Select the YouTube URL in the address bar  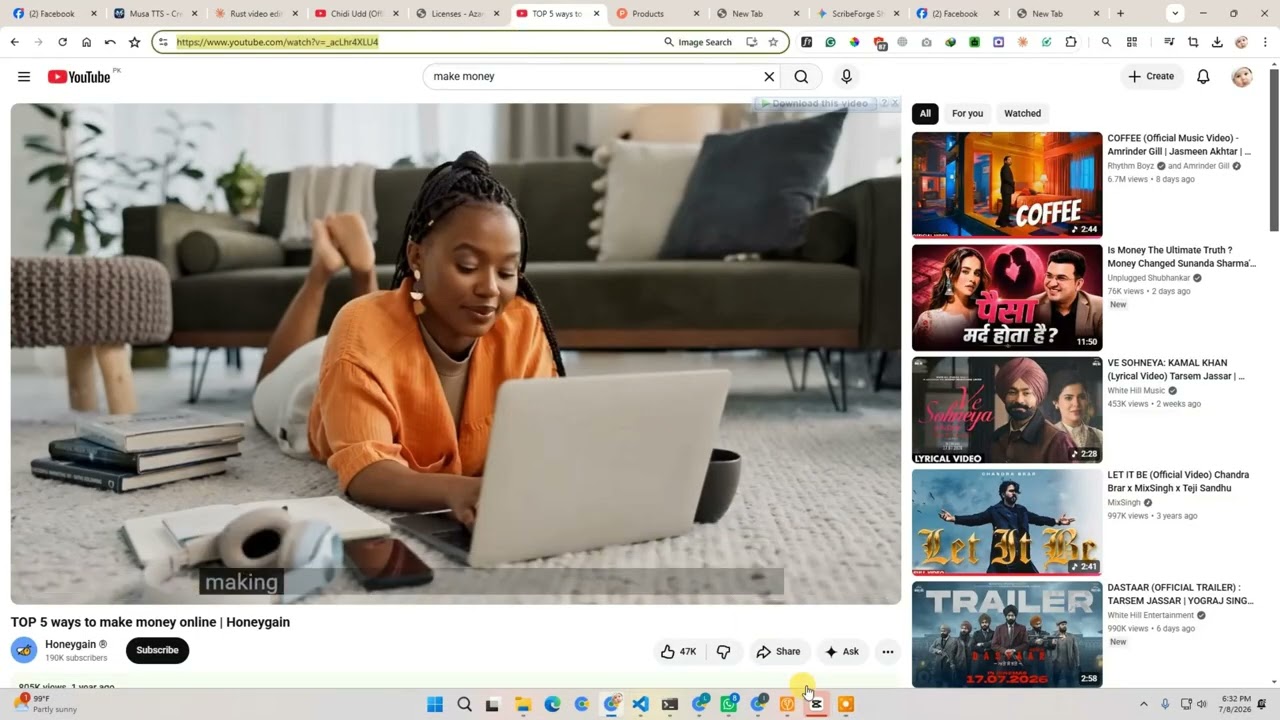click(x=277, y=42)
